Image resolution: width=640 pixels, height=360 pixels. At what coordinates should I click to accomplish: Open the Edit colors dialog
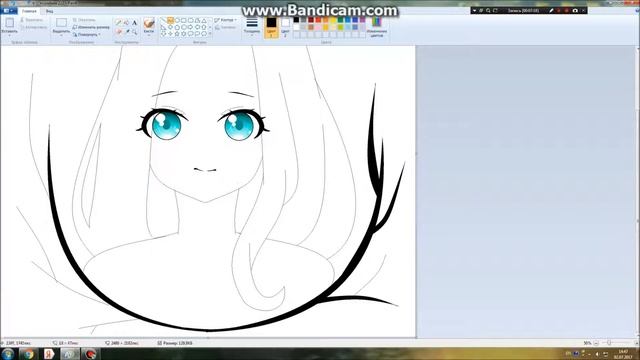point(377,27)
